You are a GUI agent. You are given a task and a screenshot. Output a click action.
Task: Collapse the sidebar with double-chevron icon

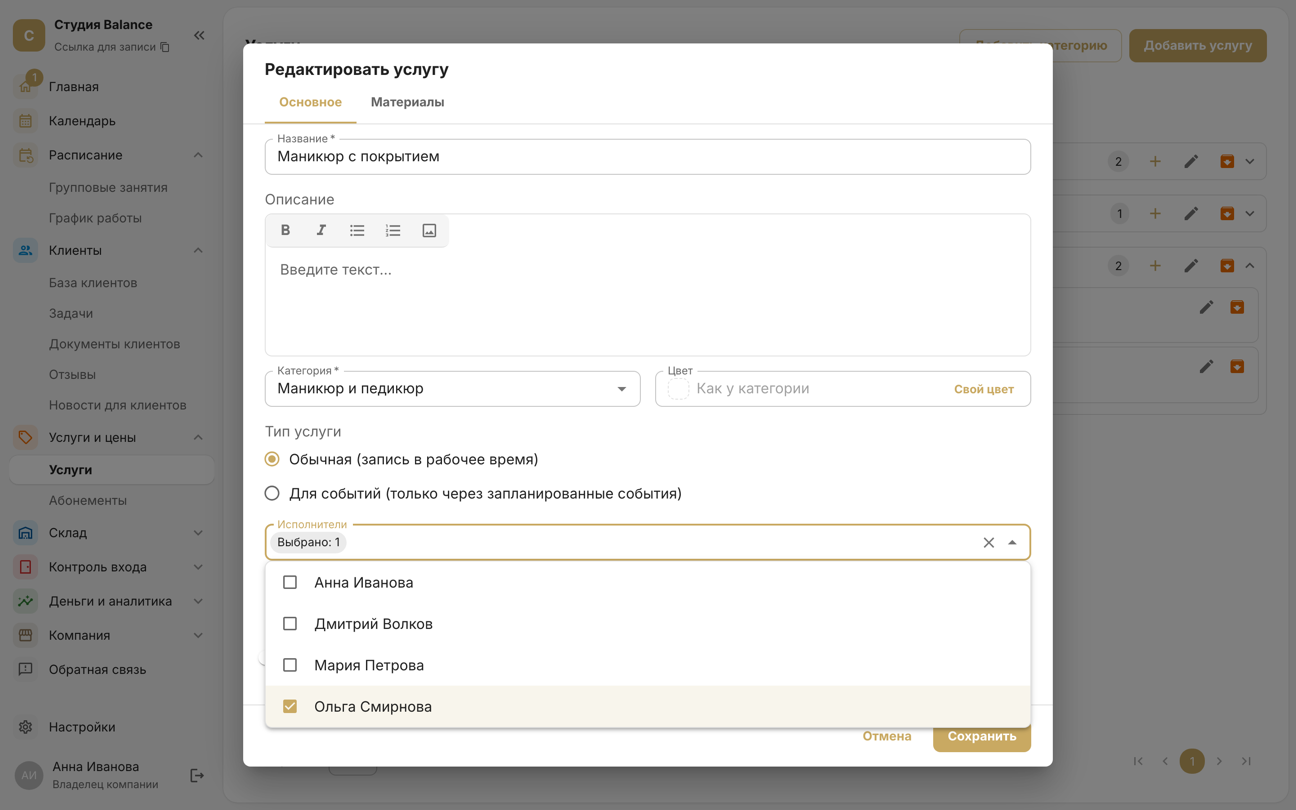199,35
